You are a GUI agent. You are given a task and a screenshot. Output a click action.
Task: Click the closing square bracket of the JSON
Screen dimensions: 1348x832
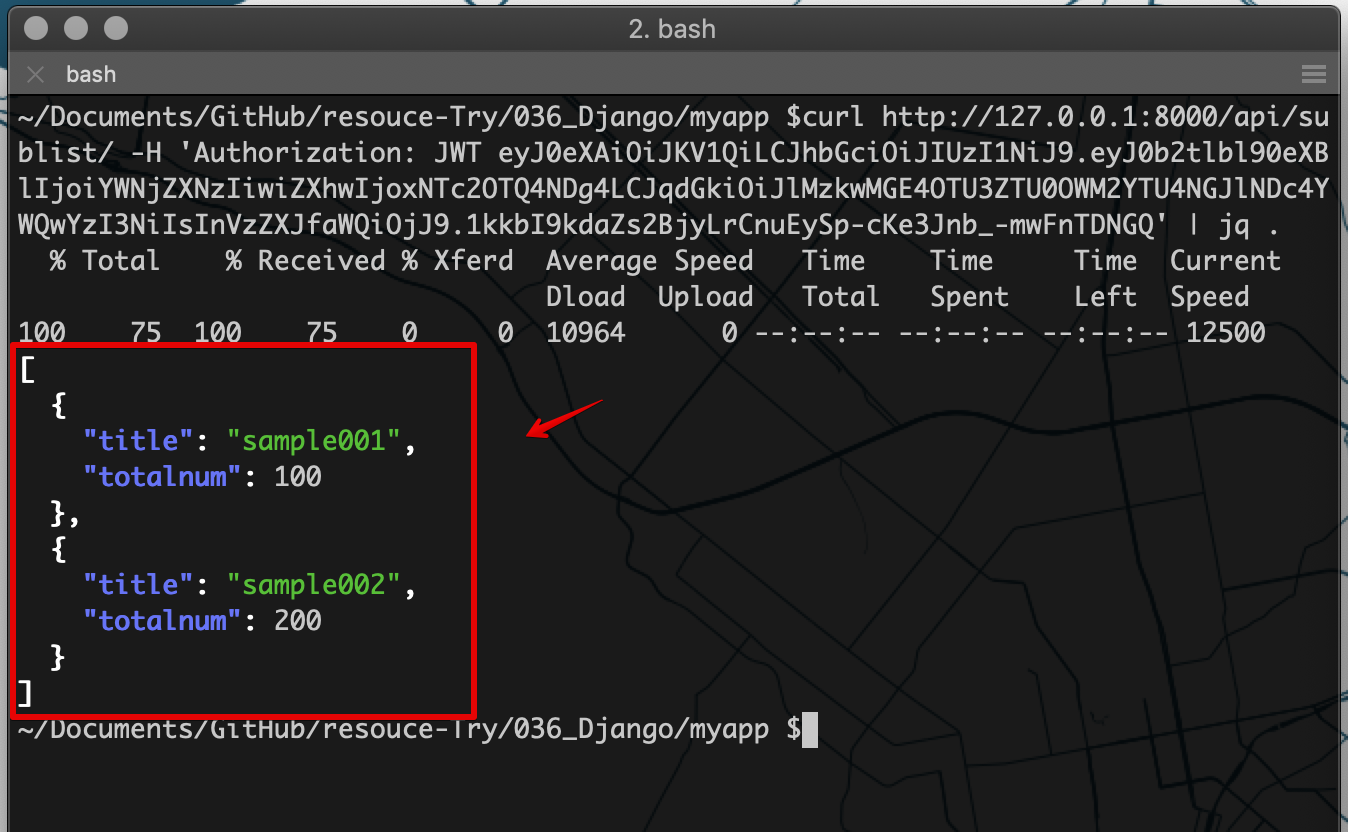[x=26, y=692]
